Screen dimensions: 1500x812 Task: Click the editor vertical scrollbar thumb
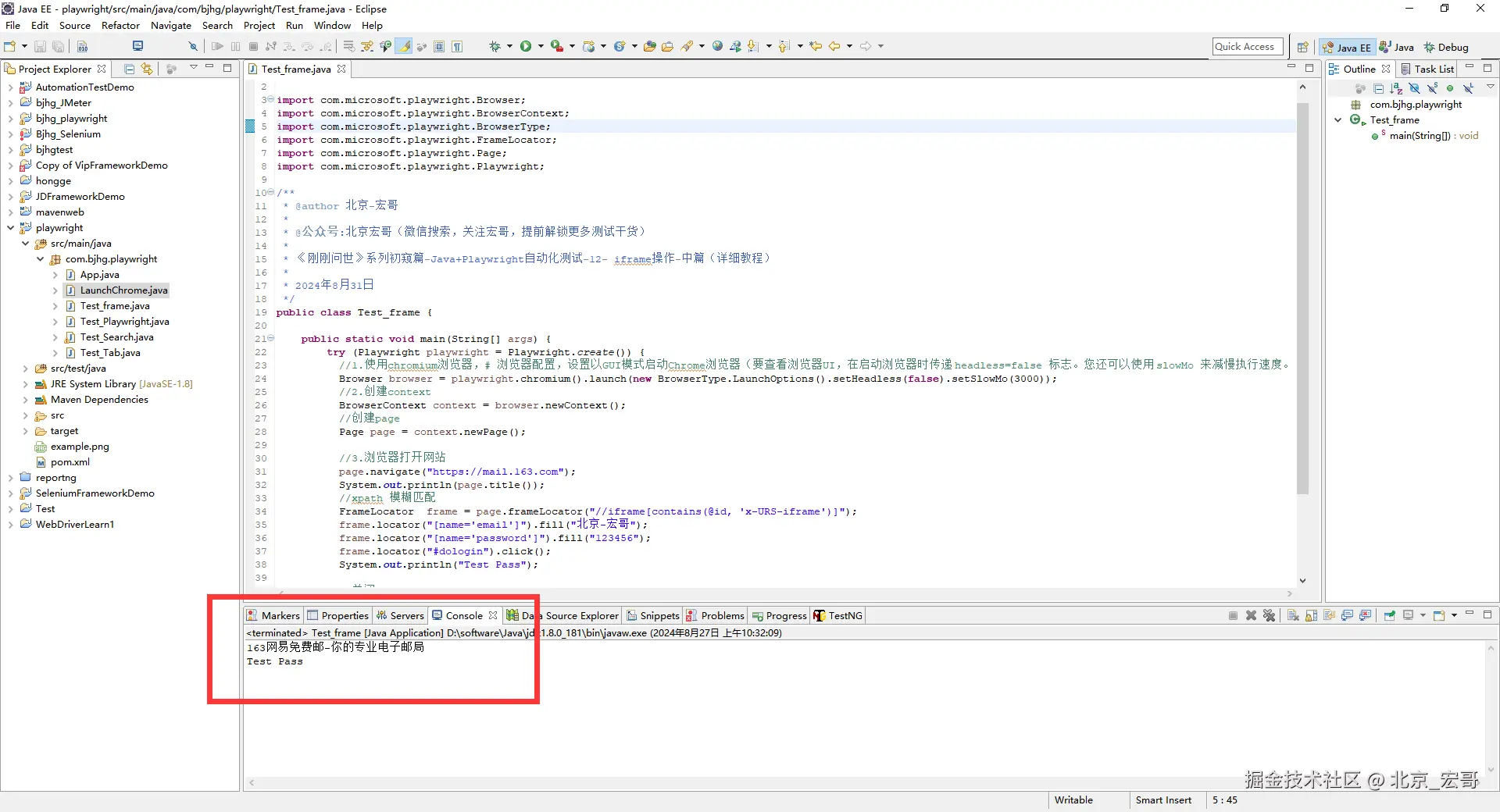[1302, 297]
